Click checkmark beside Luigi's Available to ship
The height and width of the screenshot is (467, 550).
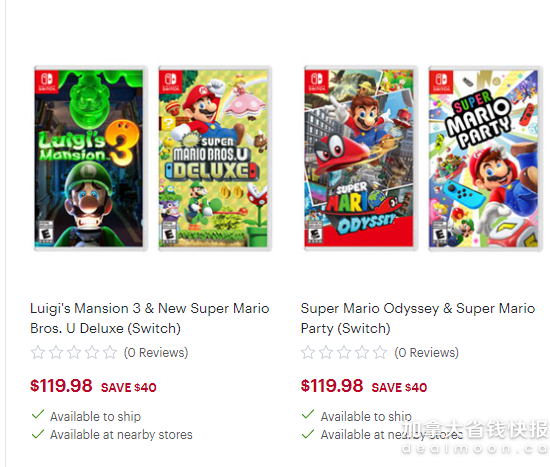tap(38, 415)
